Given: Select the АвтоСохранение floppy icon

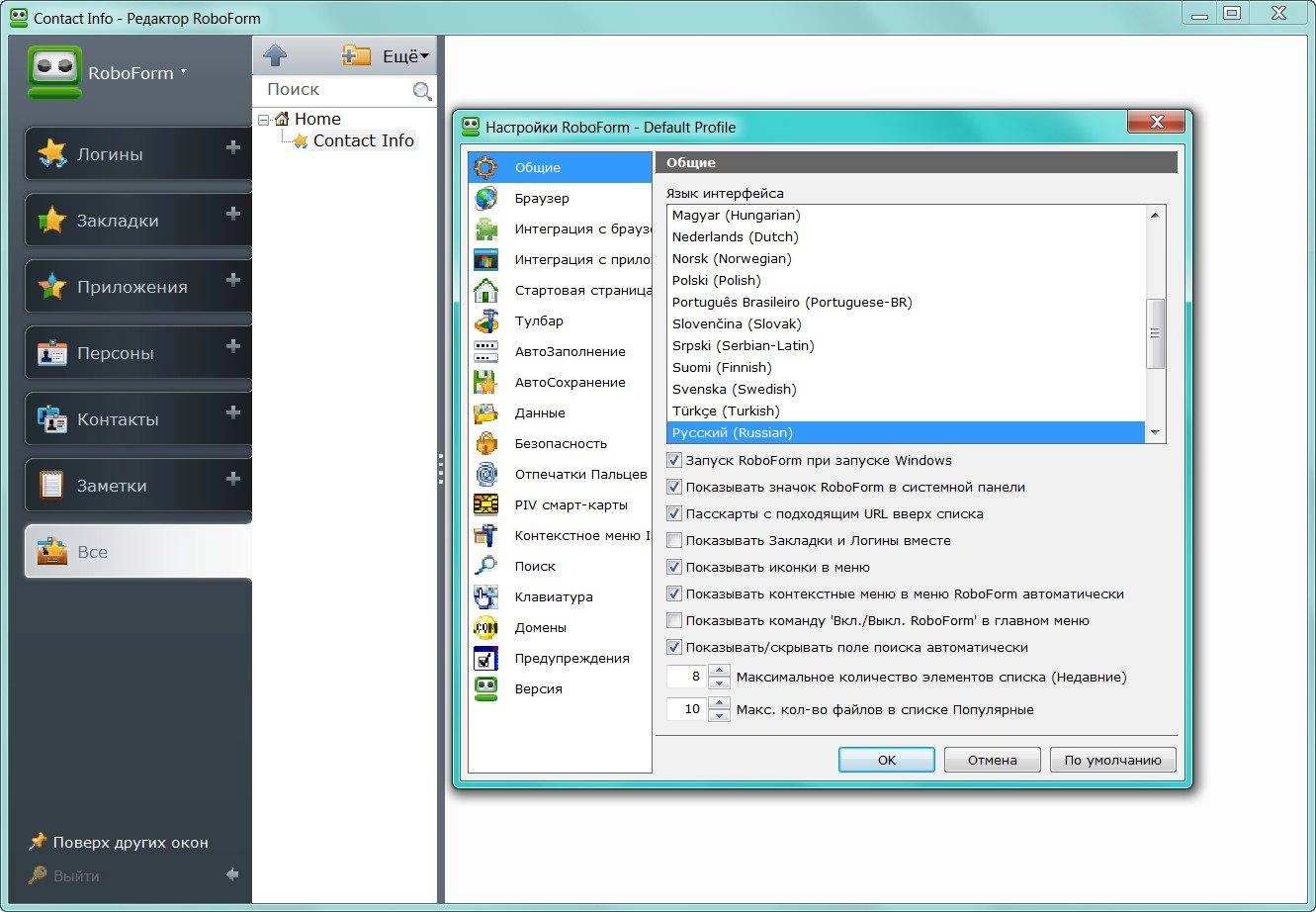Looking at the screenshot, I should tap(485, 382).
